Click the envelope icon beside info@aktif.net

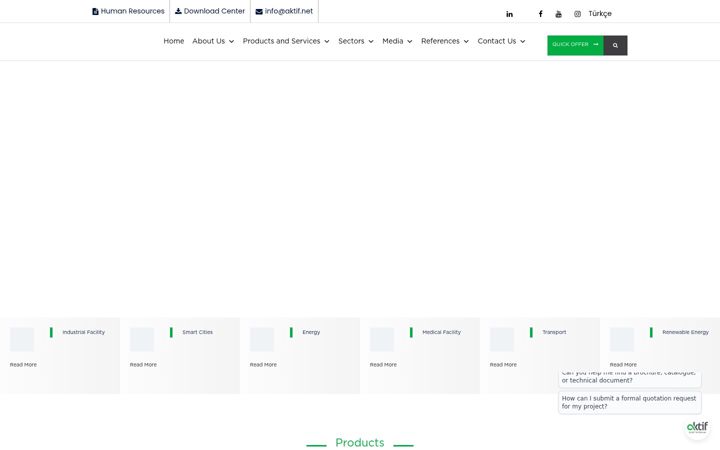tap(259, 11)
